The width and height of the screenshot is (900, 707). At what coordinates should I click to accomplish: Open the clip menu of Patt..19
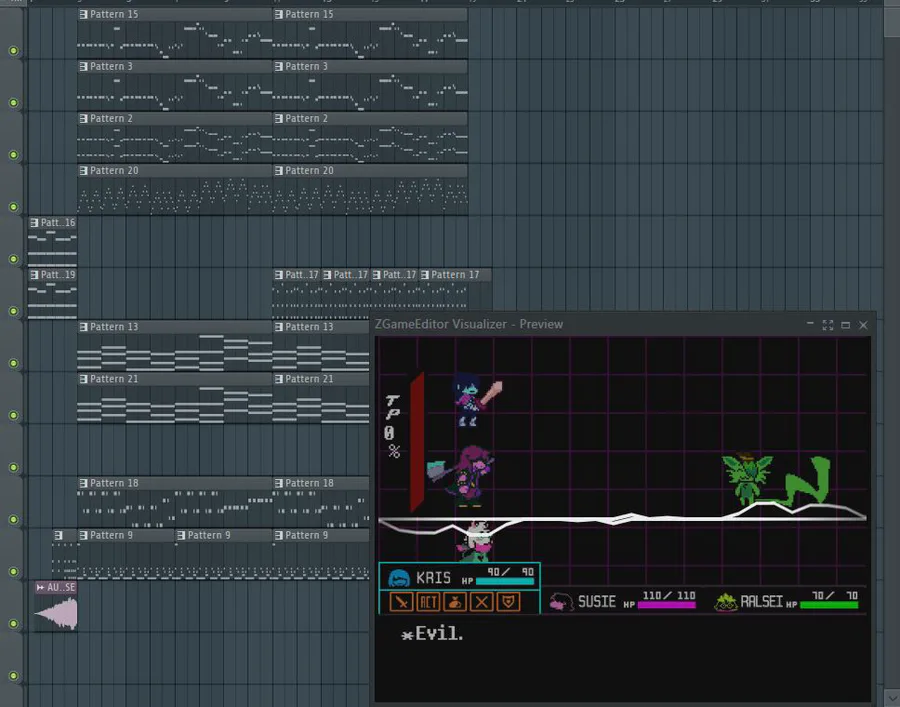click(x=34, y=275)
